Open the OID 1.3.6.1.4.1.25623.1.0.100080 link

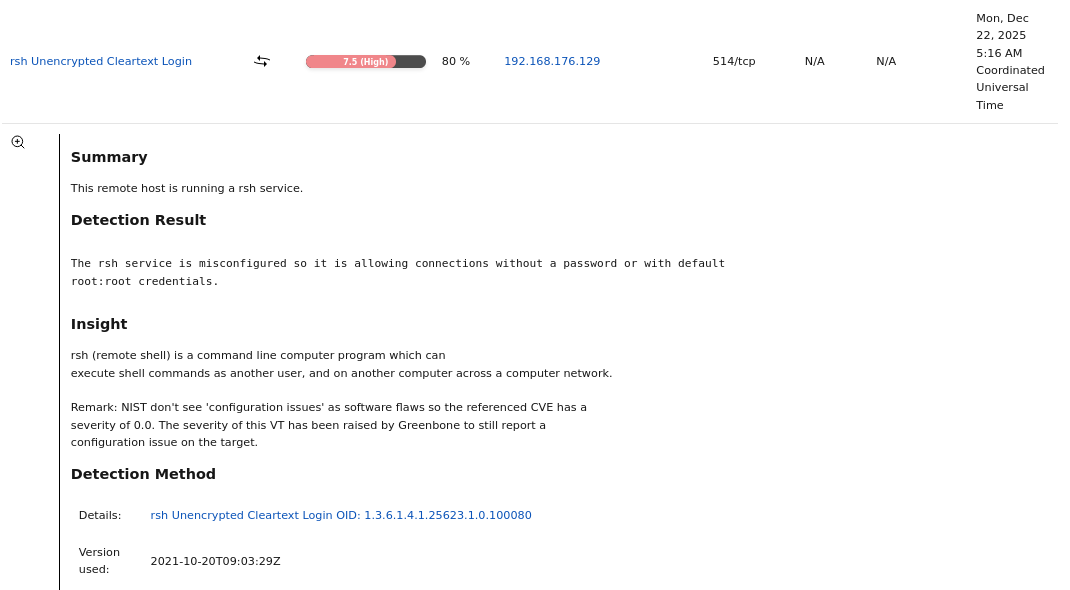pyautogui.click(x=341, y=515)
